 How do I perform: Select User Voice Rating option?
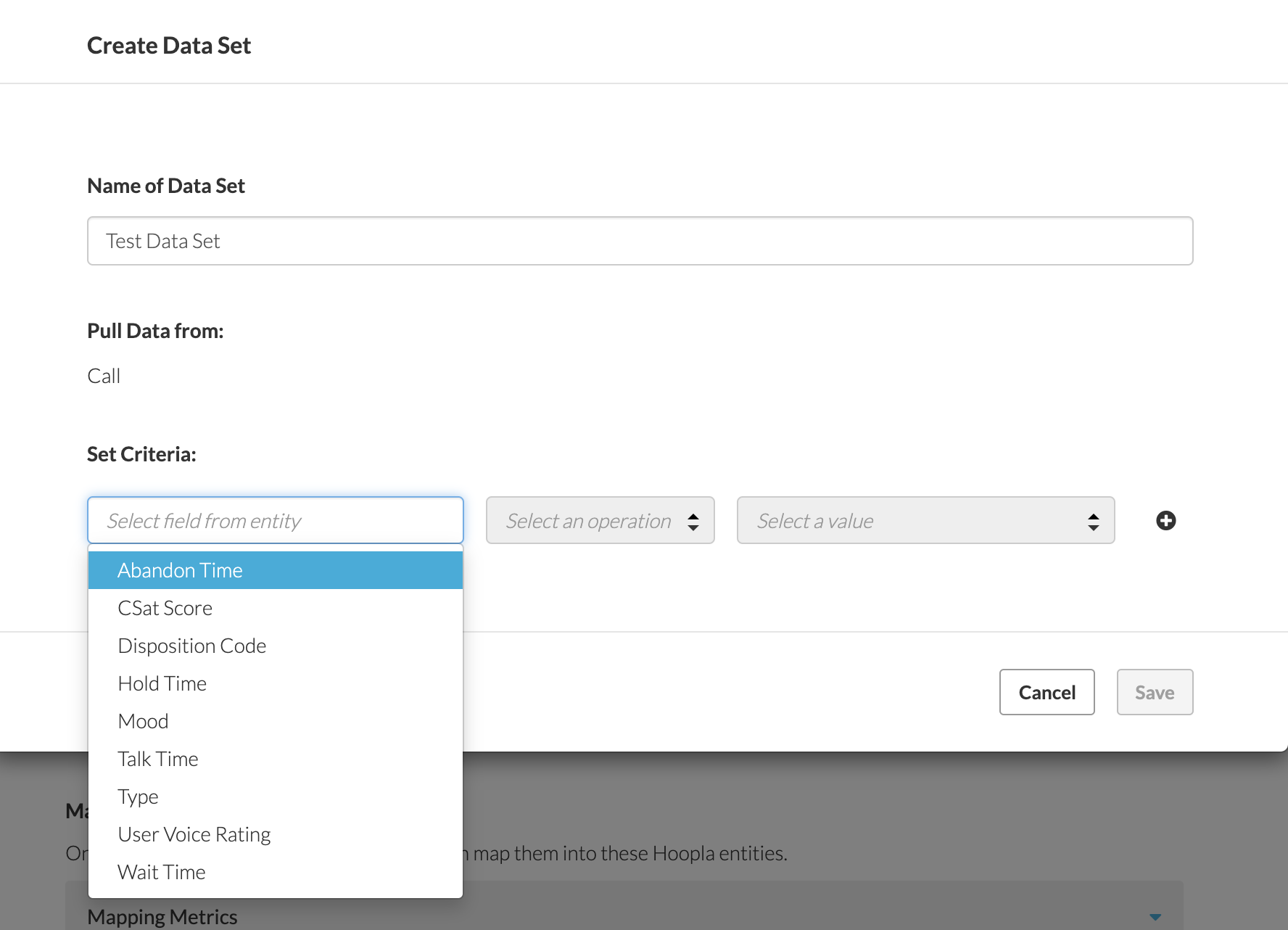(276, 834)
